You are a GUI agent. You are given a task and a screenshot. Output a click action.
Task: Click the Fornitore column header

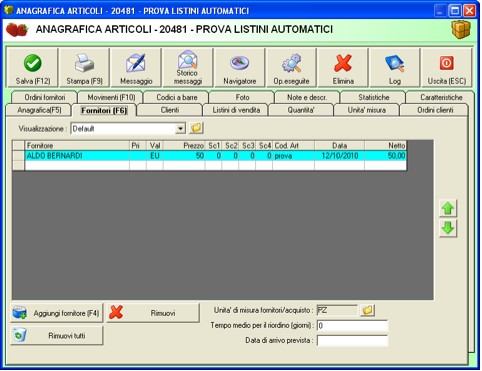(x=77, y=146)
